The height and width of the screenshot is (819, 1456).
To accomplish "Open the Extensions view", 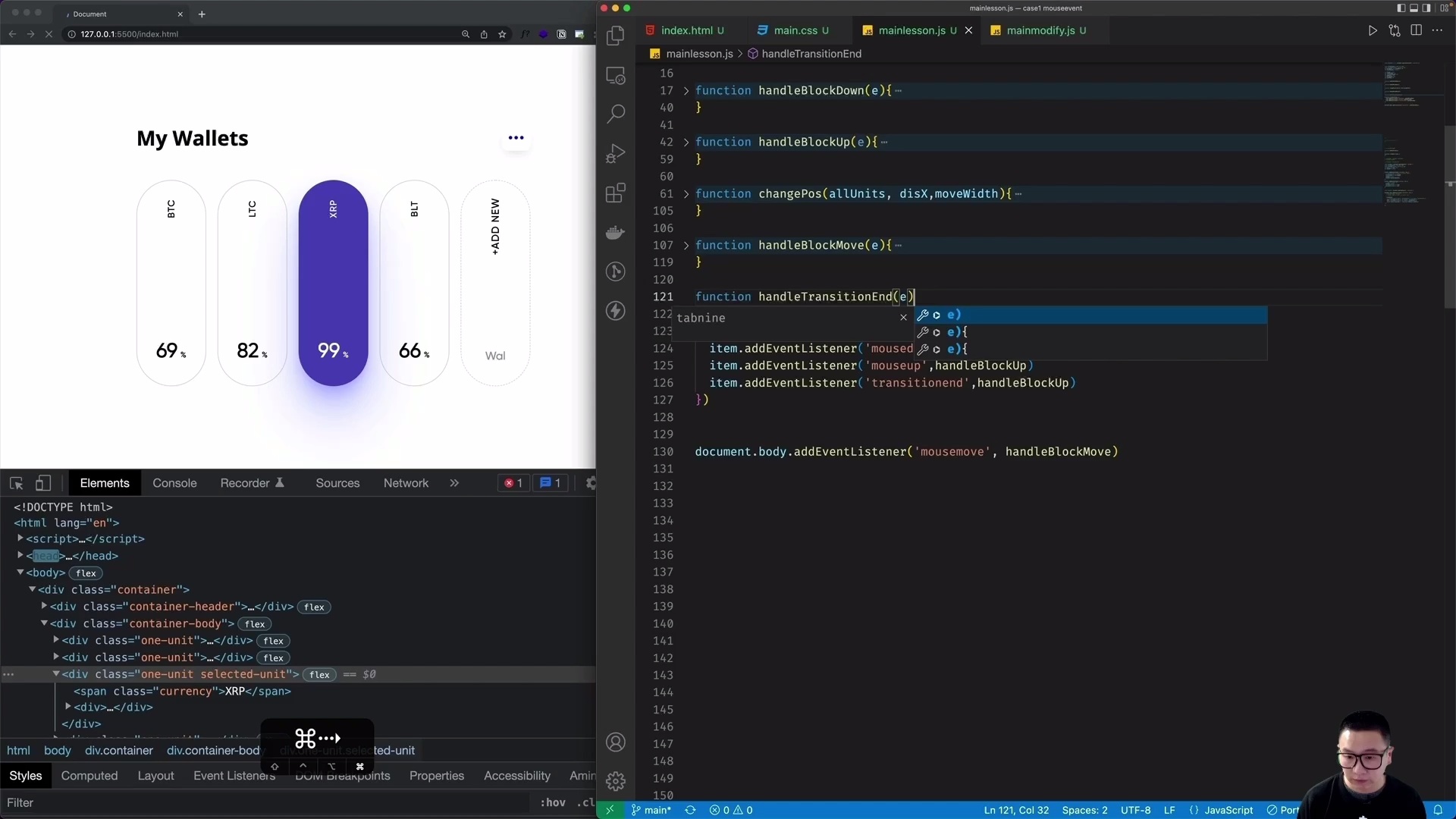I will (x=616, y=193).
